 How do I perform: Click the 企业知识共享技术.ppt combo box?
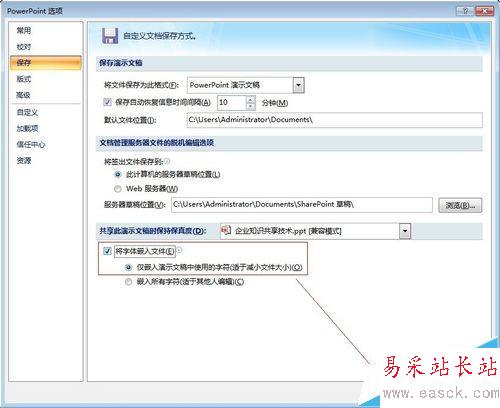tap(315, 231)
